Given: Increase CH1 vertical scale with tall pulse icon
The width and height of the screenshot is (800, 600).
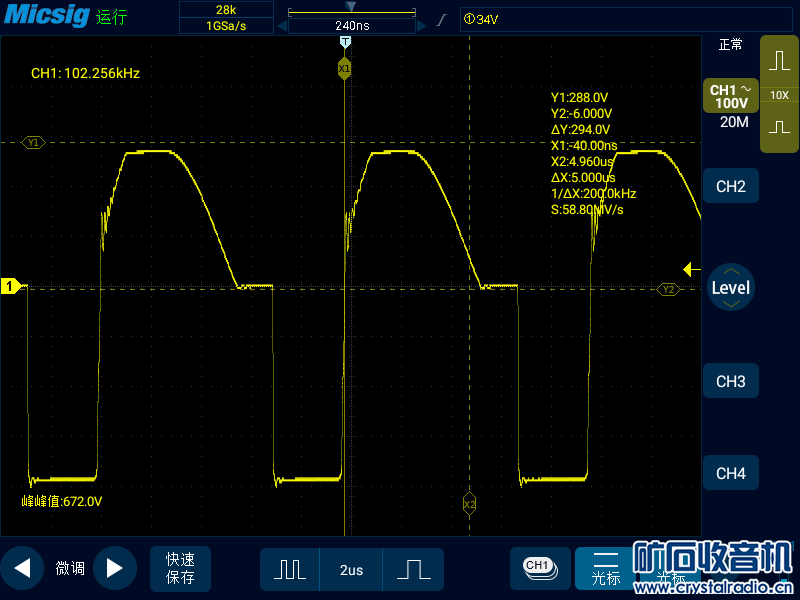Looking at the screenshot, I should point(779,62).
